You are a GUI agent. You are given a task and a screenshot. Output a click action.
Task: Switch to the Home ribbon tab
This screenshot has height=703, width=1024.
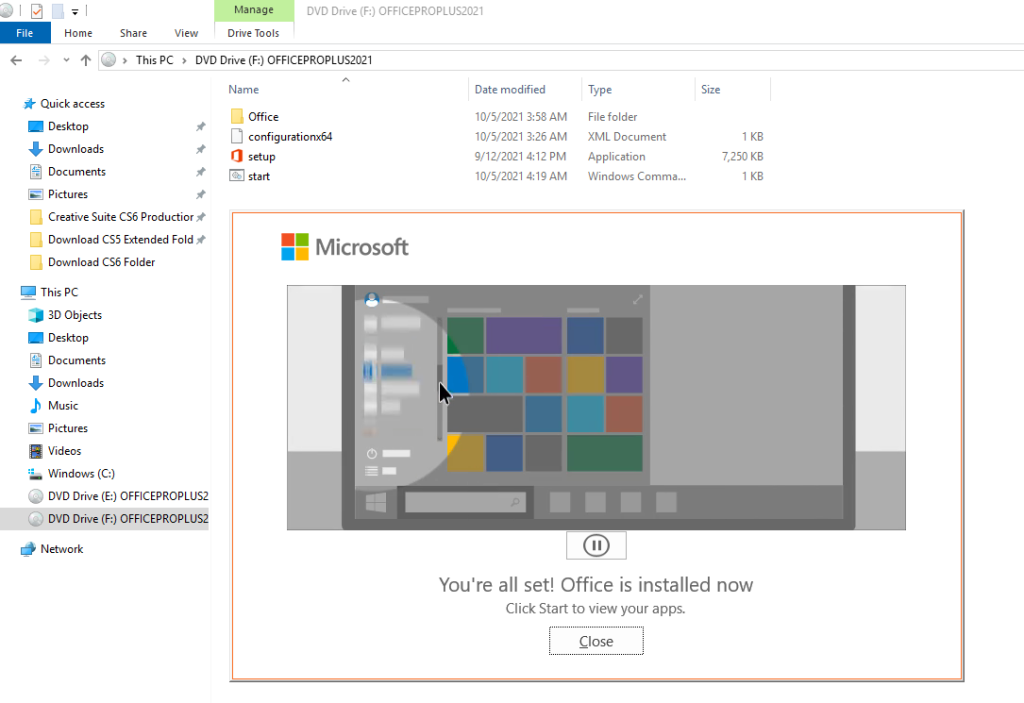(78, 33)
